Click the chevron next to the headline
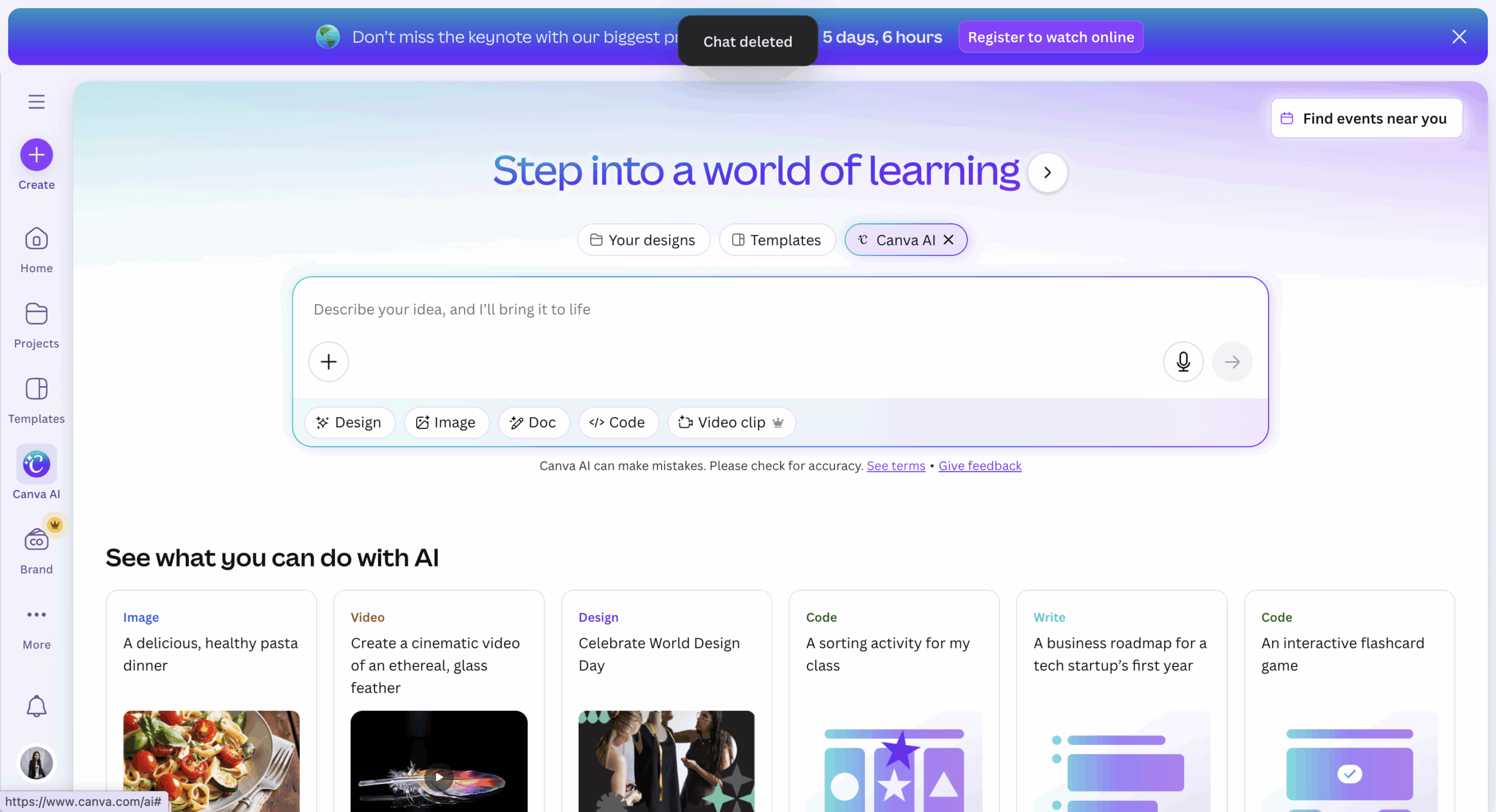Screen dimensions: 1496x812 click(x=1047, y=172)
